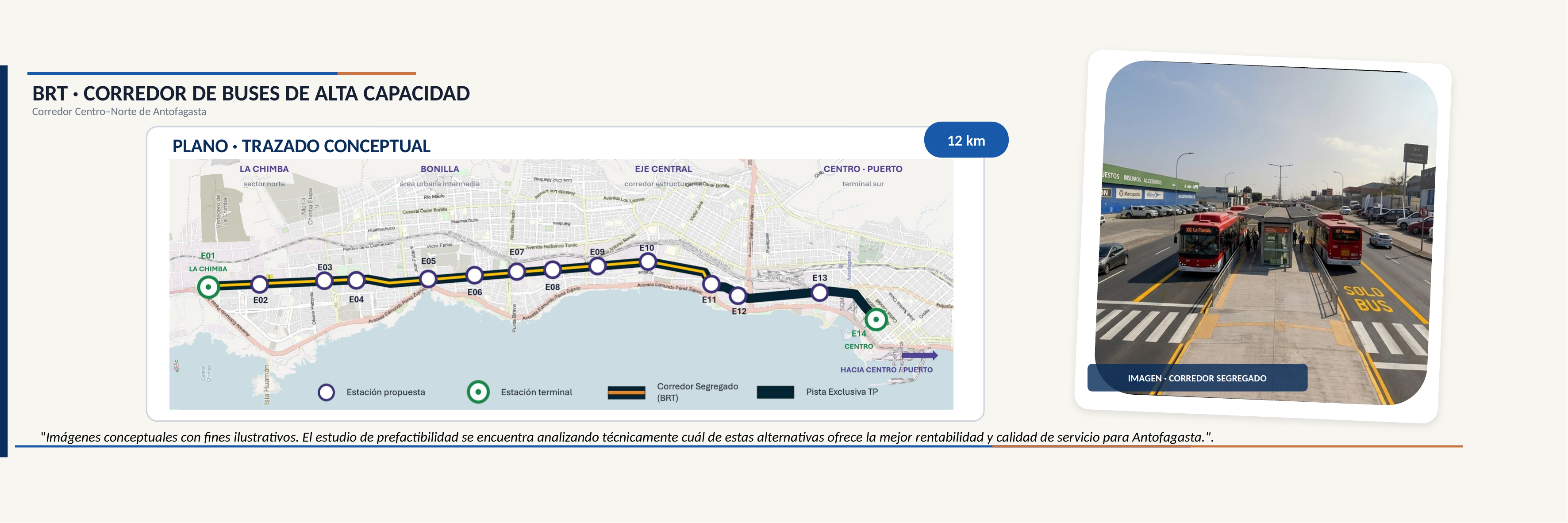Click the E07 station marker
This screenshot has width=1568, height=523.
point(517,271)
